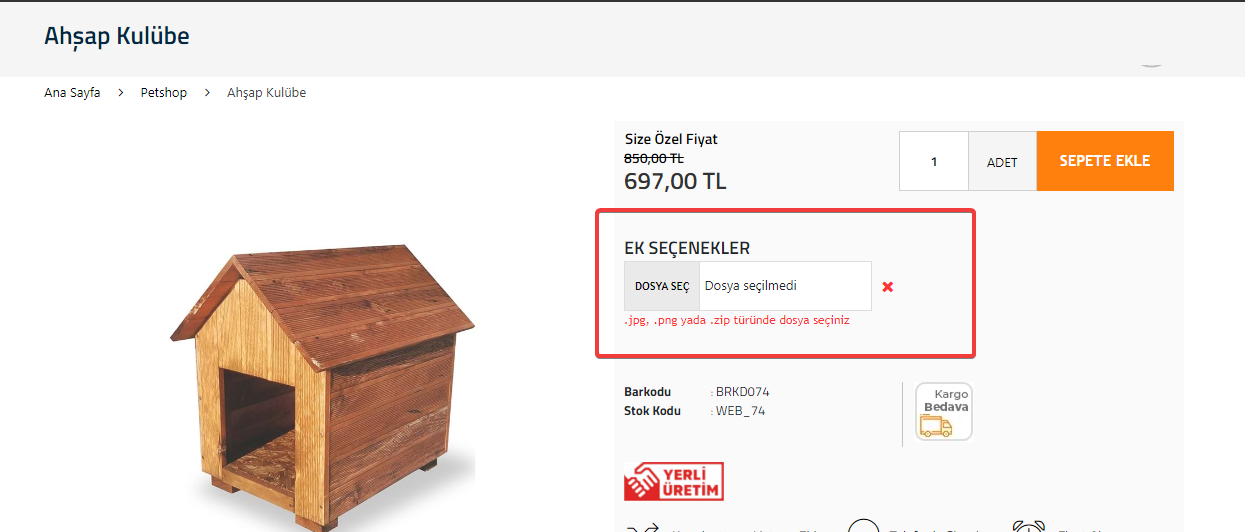Add product to cart with SEPETE EKLE
1245x532 pixels.
click(x=1105, y=161)
